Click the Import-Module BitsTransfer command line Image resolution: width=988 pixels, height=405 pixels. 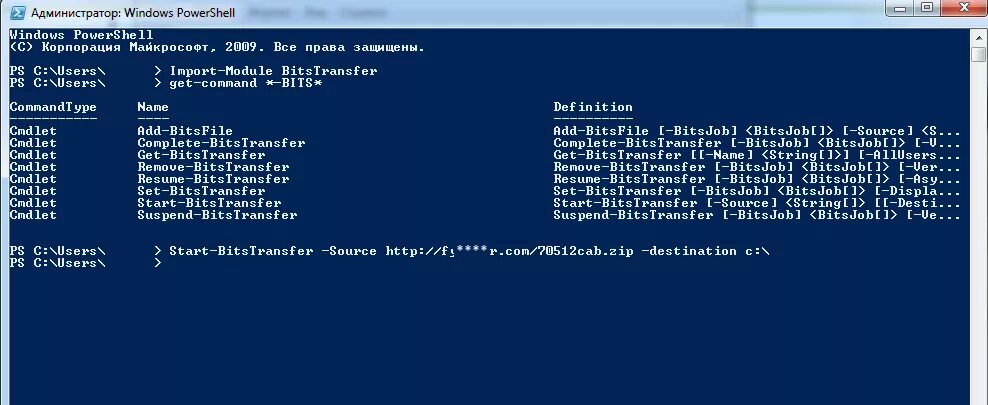coord(273,71)
